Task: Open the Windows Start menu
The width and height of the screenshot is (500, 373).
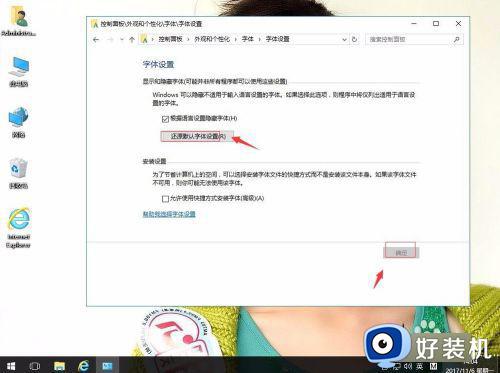Action: click(11, 366)
